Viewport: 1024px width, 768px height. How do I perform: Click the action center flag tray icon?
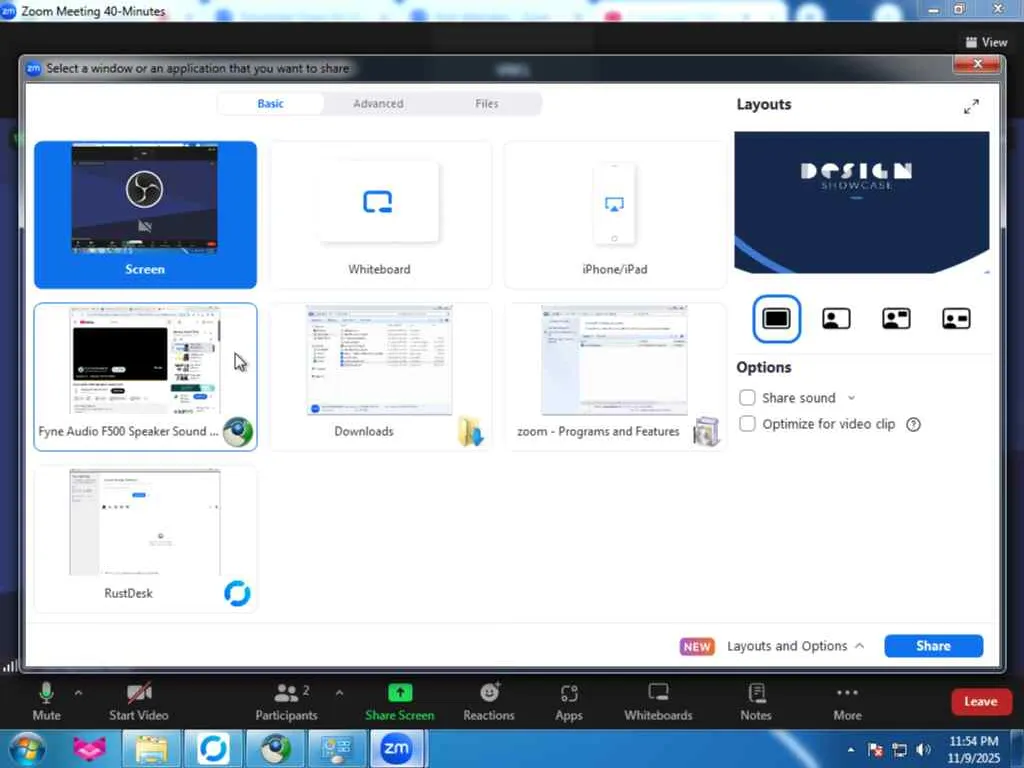tap(875, 750)
